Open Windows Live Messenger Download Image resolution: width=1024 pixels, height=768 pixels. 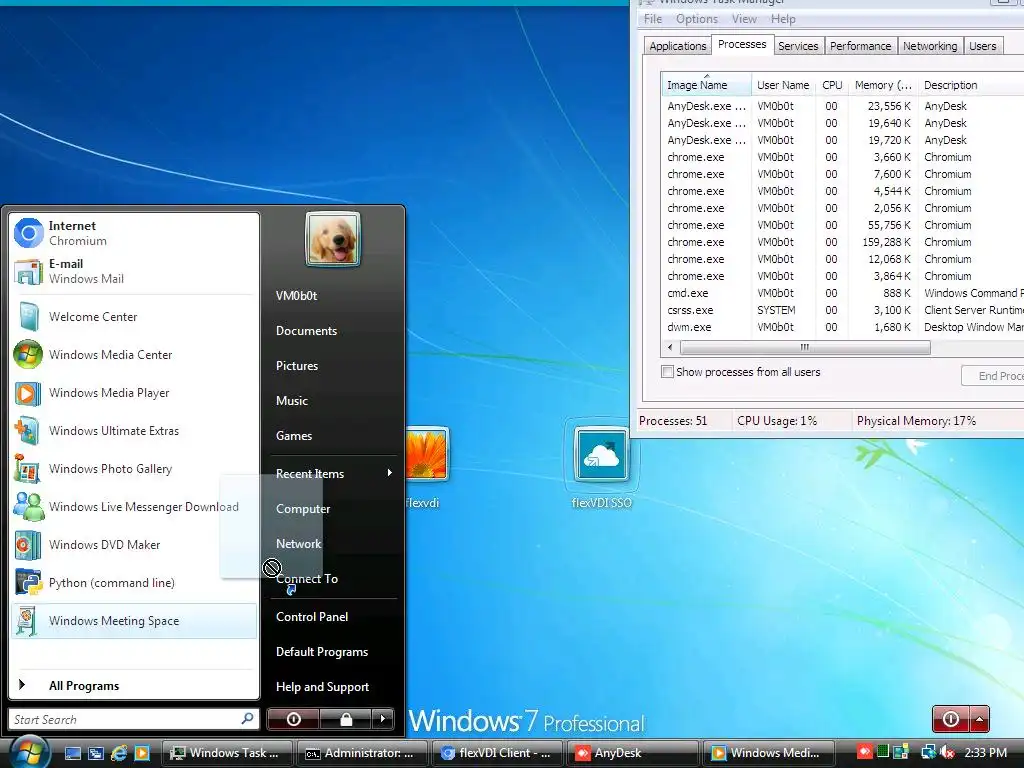[134, 507]
